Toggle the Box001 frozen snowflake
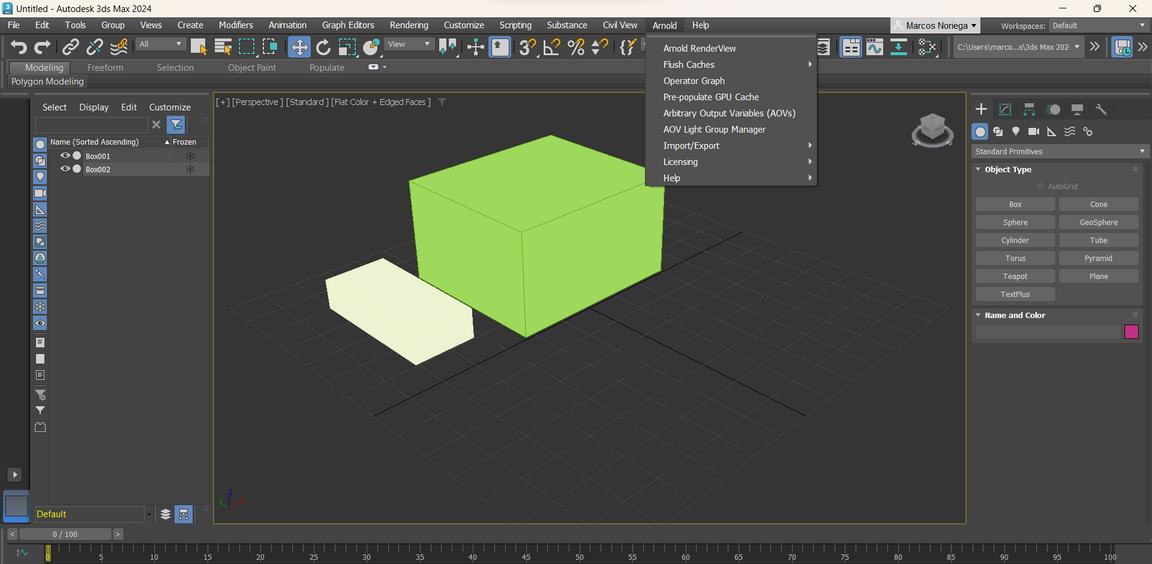This screenshot has height=564, width=1152. [189, 156]
